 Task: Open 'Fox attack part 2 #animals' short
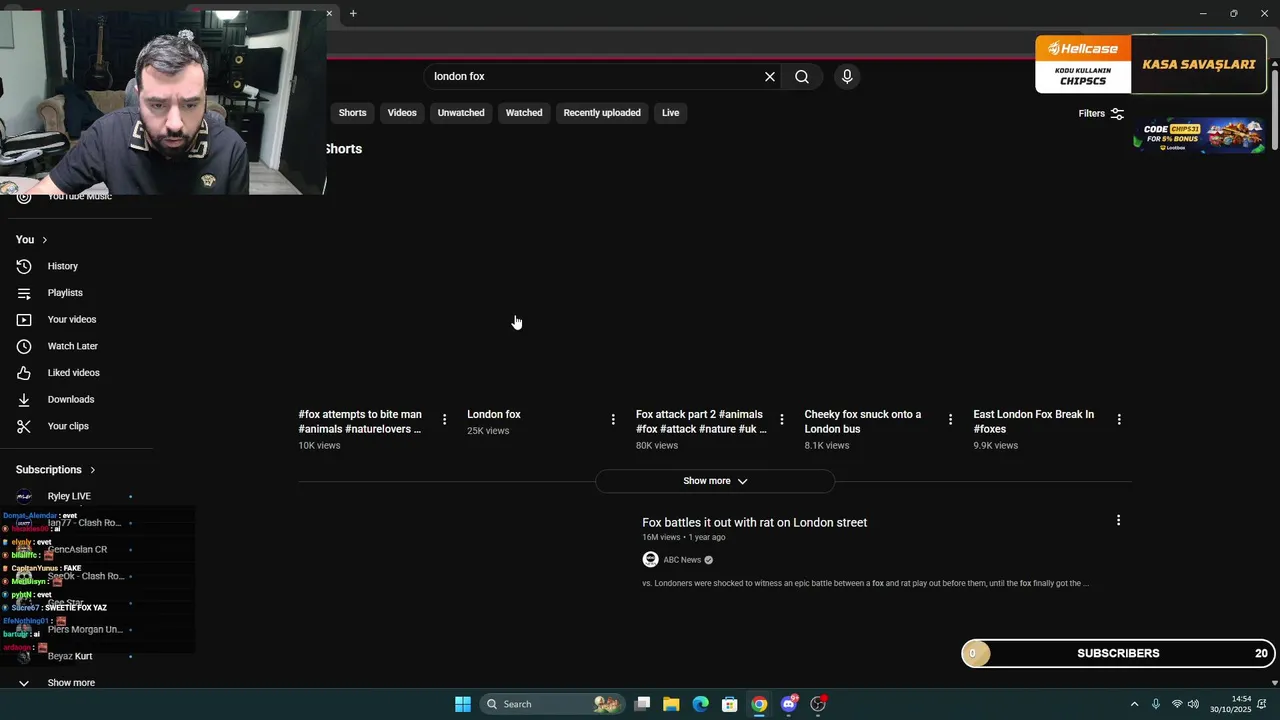[x=701, y=422]
